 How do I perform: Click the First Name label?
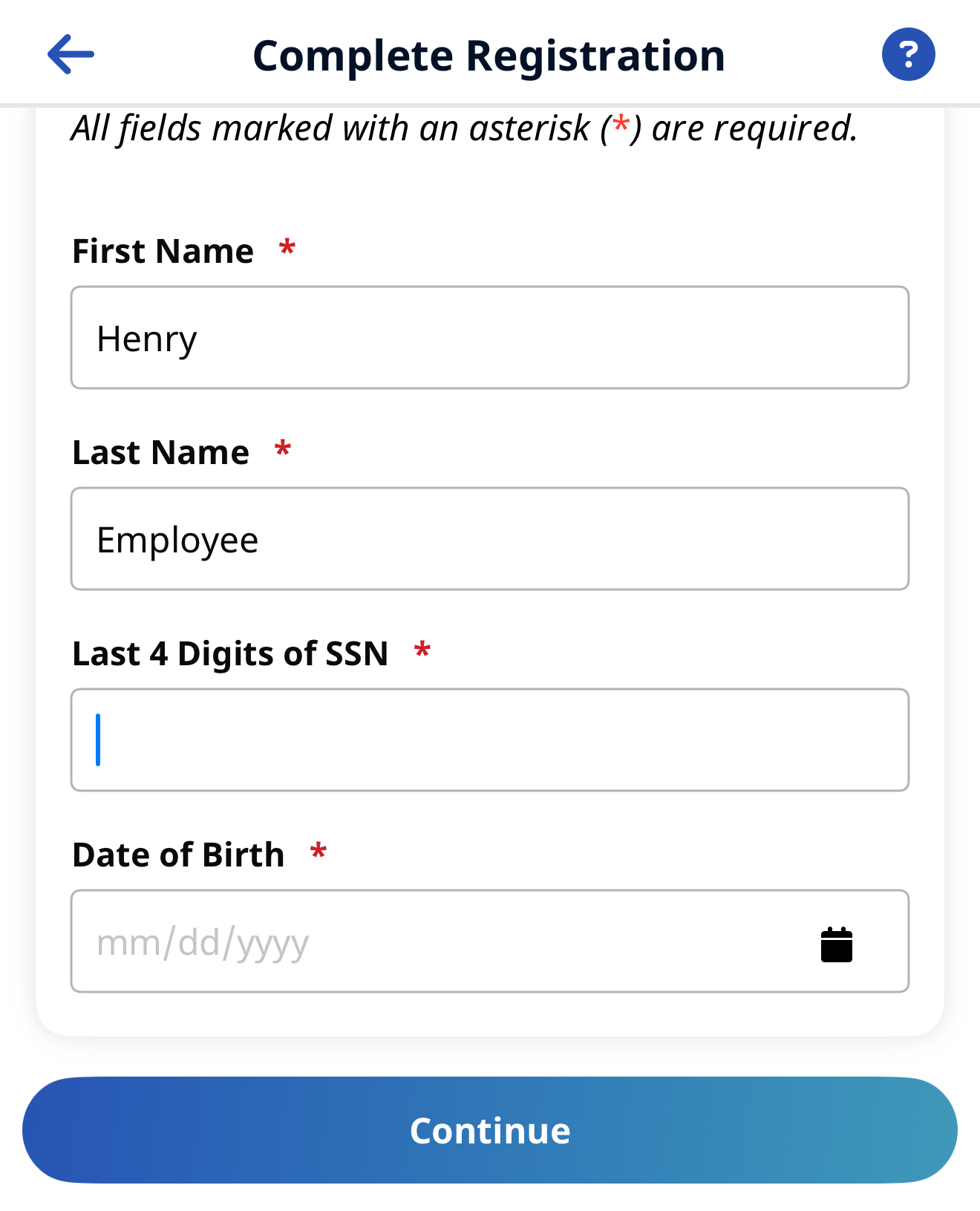click(163, 251)
